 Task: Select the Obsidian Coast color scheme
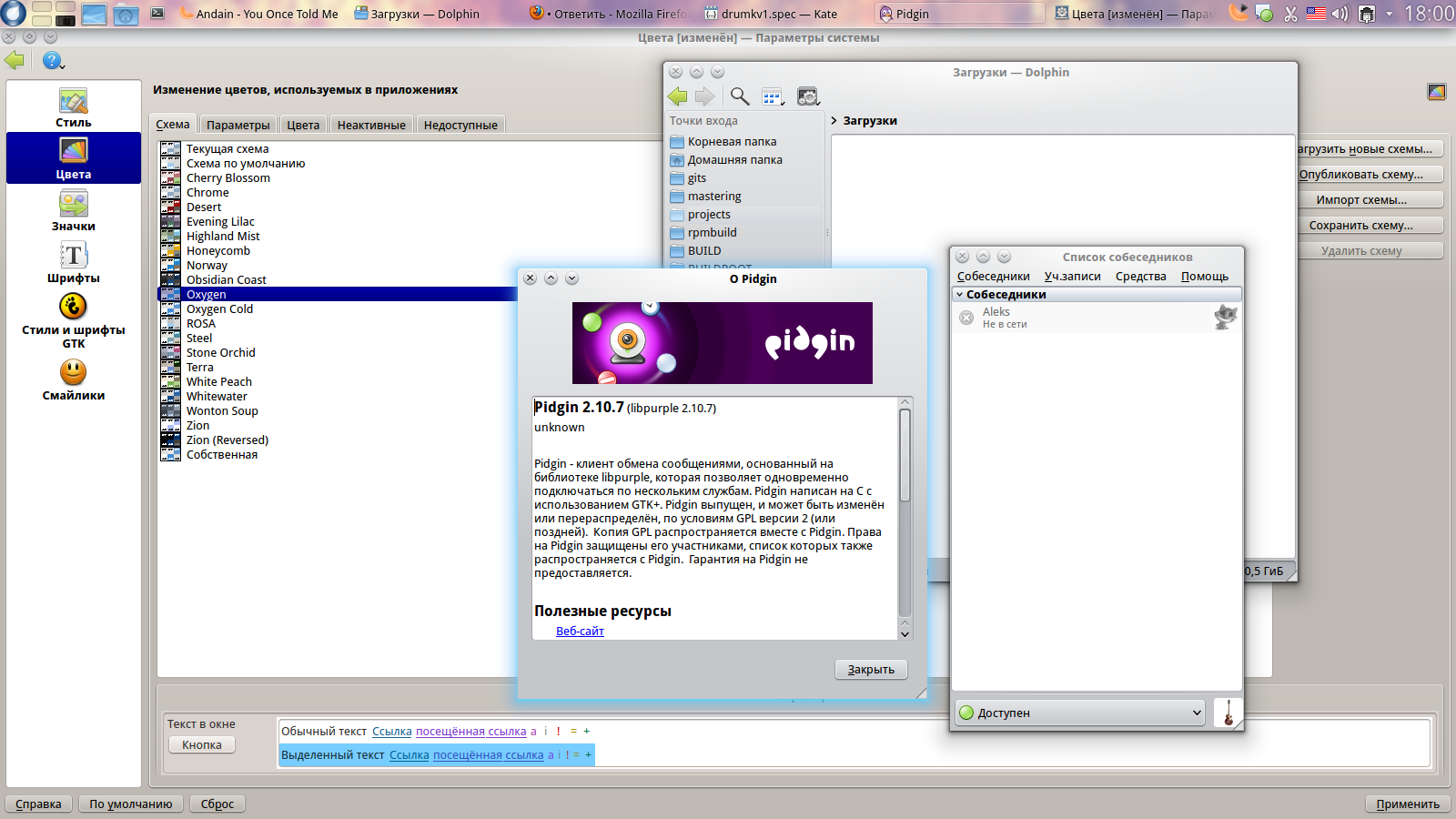pos(227,280)
